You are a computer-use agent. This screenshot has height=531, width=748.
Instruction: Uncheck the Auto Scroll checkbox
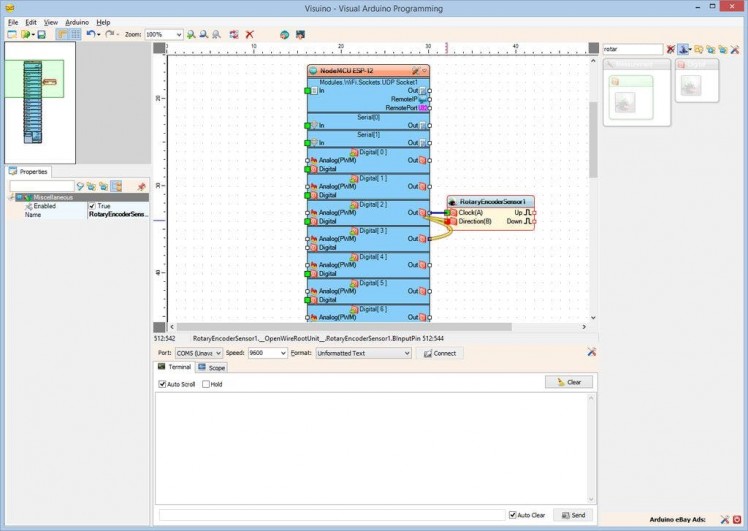pyautogui.click(x=163, y=384)
